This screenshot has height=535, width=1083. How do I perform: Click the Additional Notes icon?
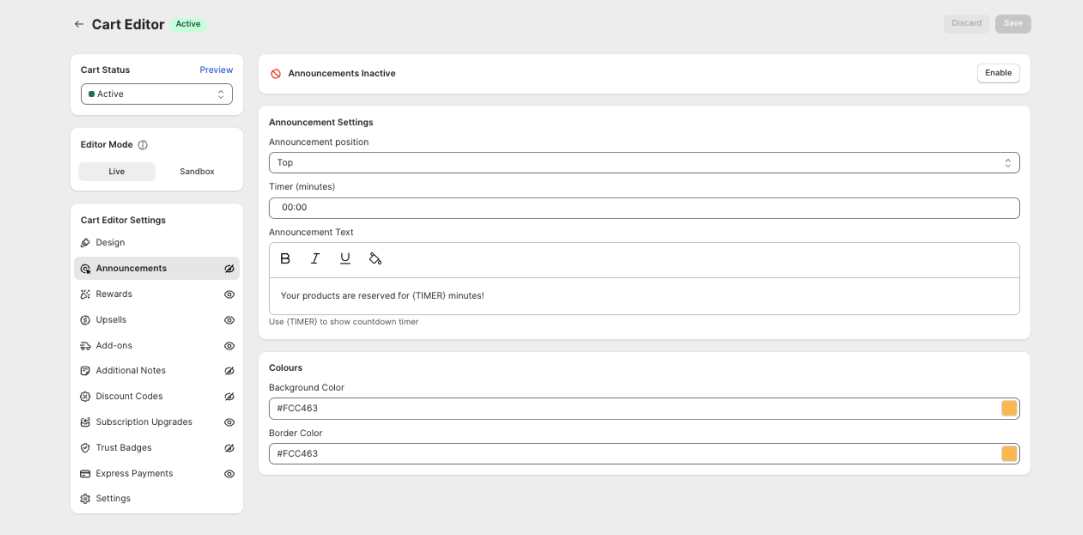85,371
